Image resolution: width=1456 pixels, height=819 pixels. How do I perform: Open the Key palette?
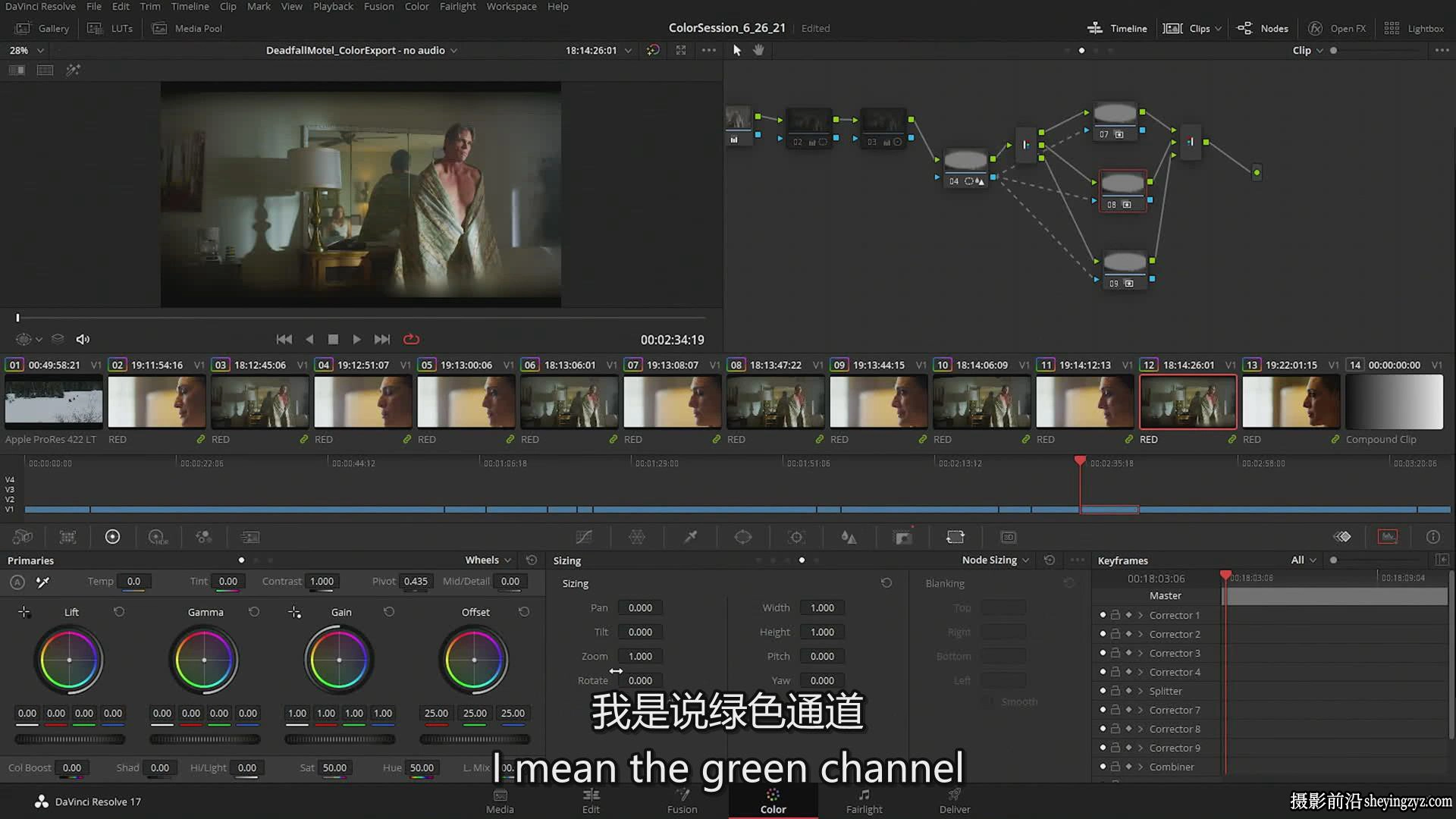point(902,537)
